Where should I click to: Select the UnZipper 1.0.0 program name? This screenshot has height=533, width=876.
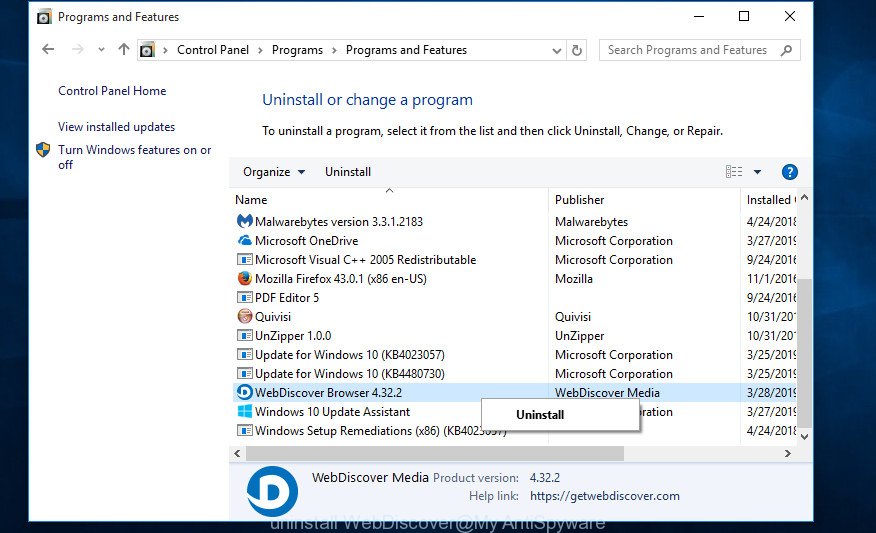point(293,336)
